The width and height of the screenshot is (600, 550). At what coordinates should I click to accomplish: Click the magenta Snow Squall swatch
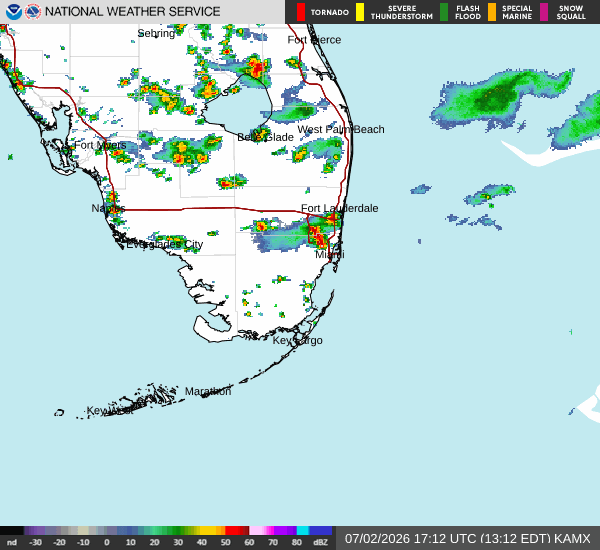pyautogui.click(x=544, y=12)
